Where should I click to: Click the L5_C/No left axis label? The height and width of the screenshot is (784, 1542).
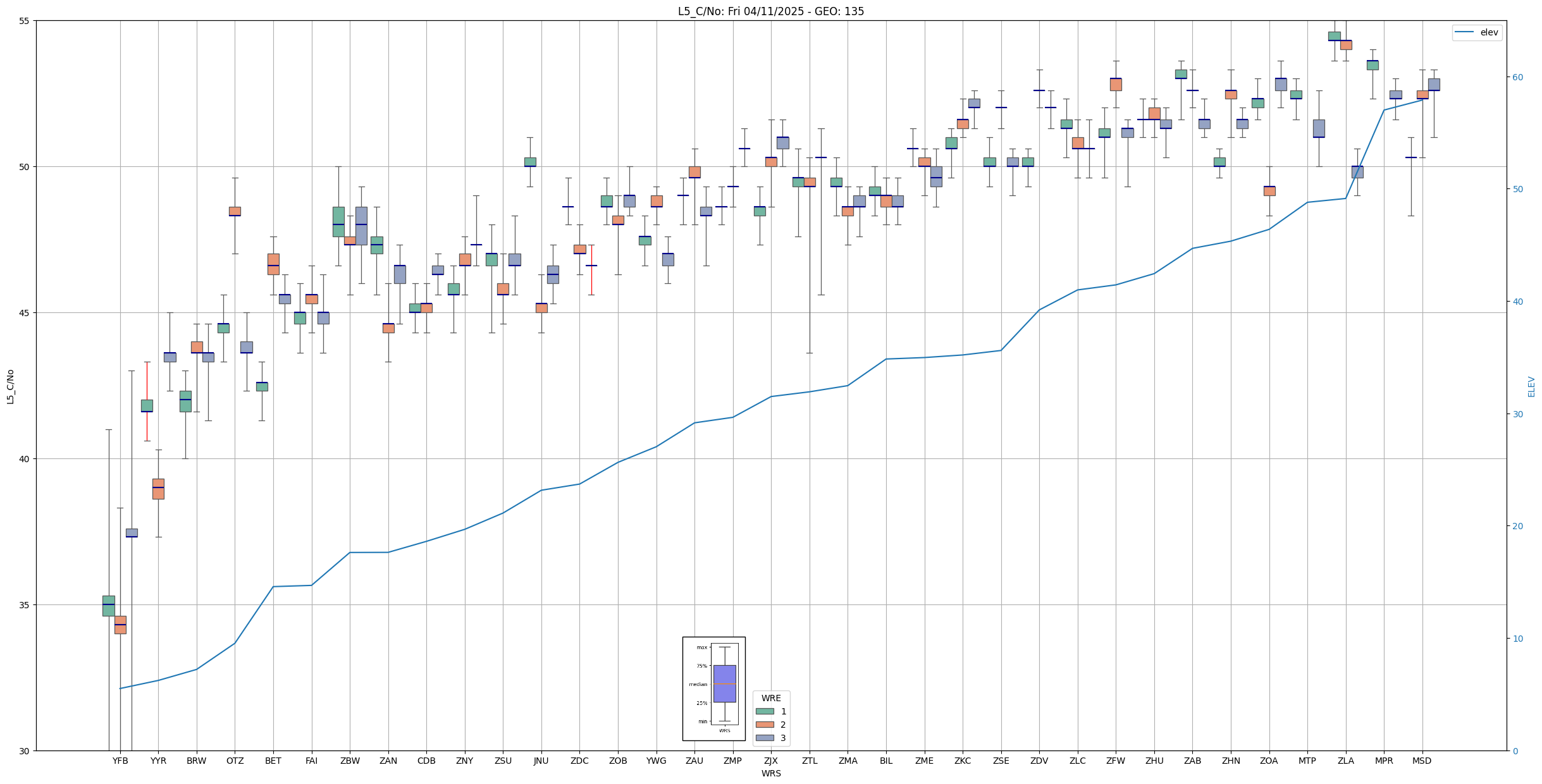pos(10,386)
